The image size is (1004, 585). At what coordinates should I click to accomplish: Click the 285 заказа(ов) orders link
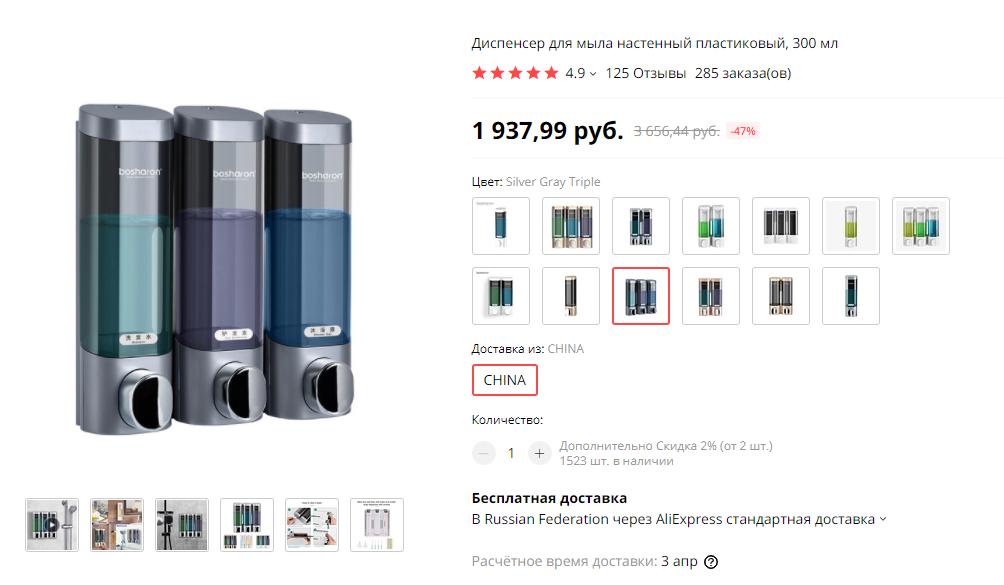pos(743,73)
